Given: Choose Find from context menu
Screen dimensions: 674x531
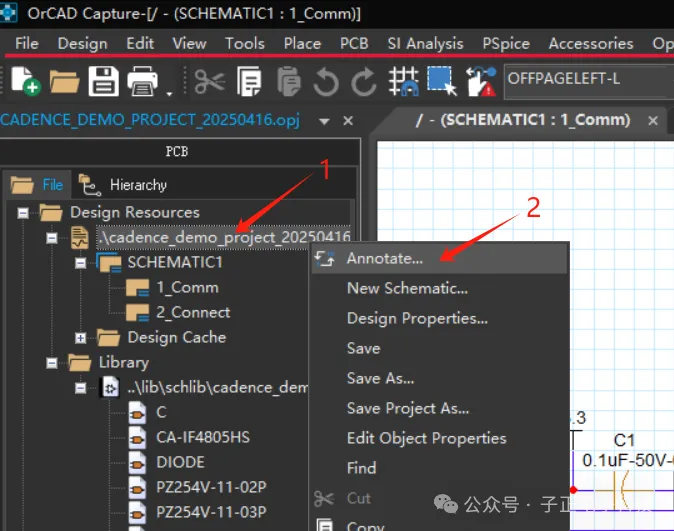Looking at the screenshot, I should [x=439, y=468].
